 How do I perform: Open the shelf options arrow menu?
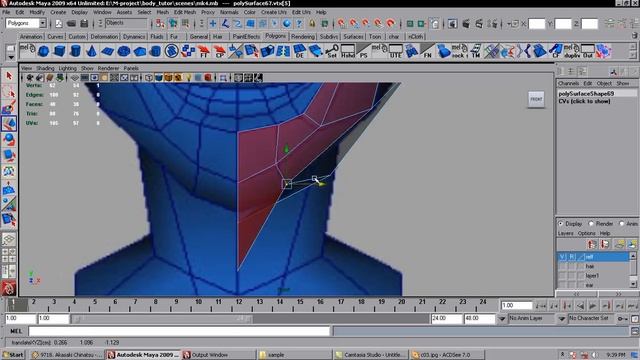point(11,58)
